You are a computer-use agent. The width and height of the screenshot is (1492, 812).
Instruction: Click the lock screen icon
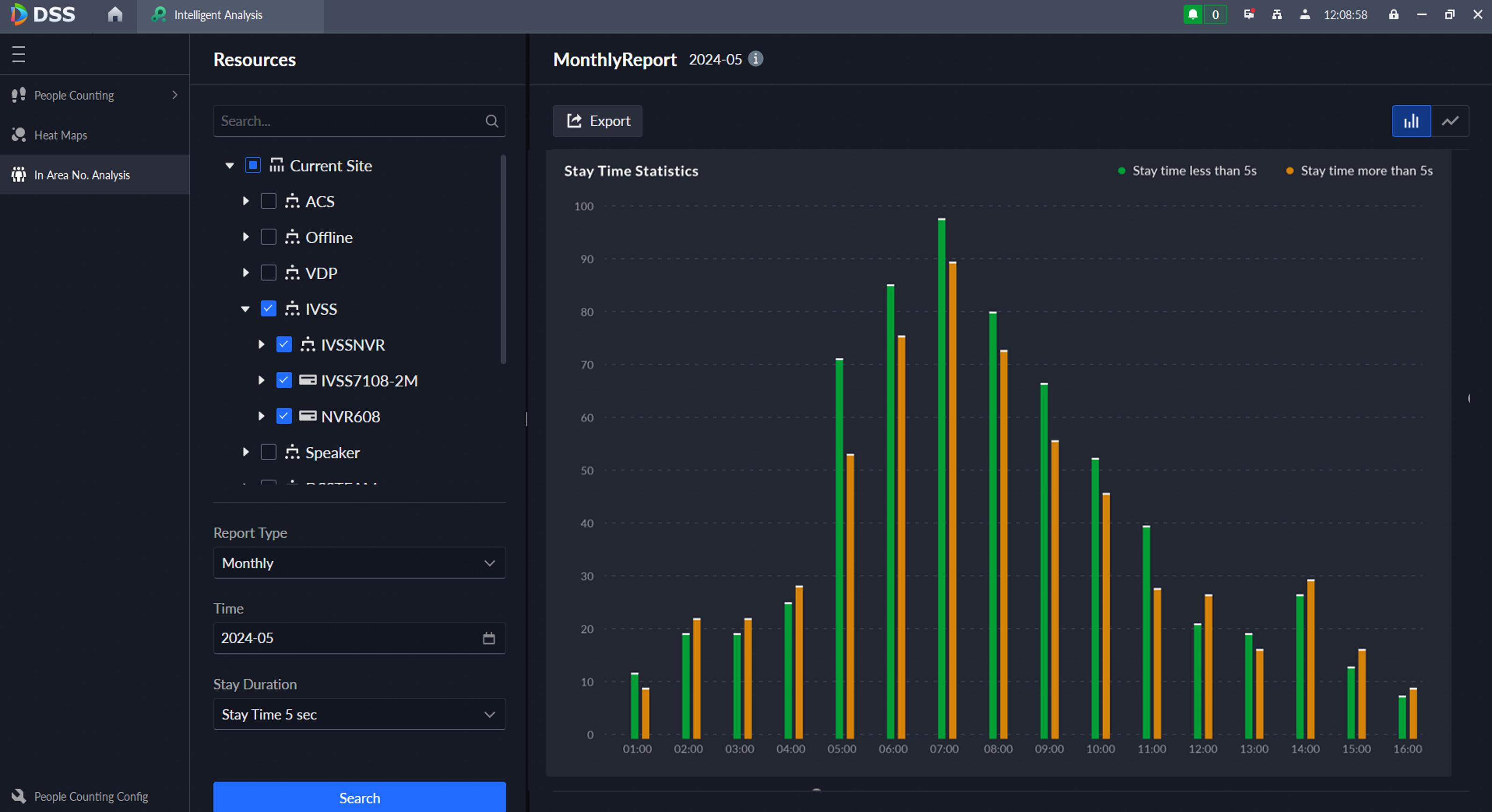click(x=1394, y=14)
